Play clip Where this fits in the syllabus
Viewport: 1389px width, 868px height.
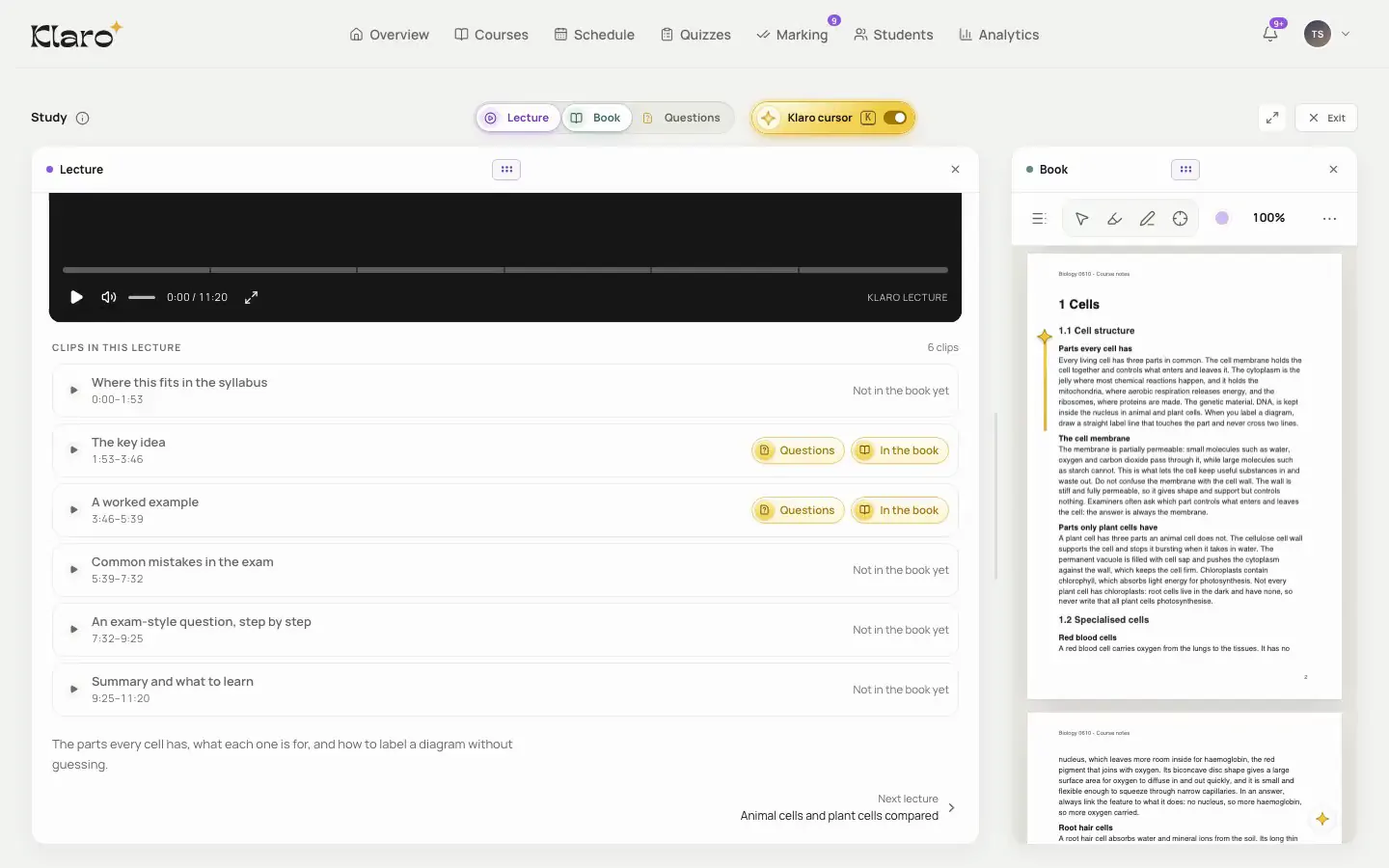click(x=74, y=391)
